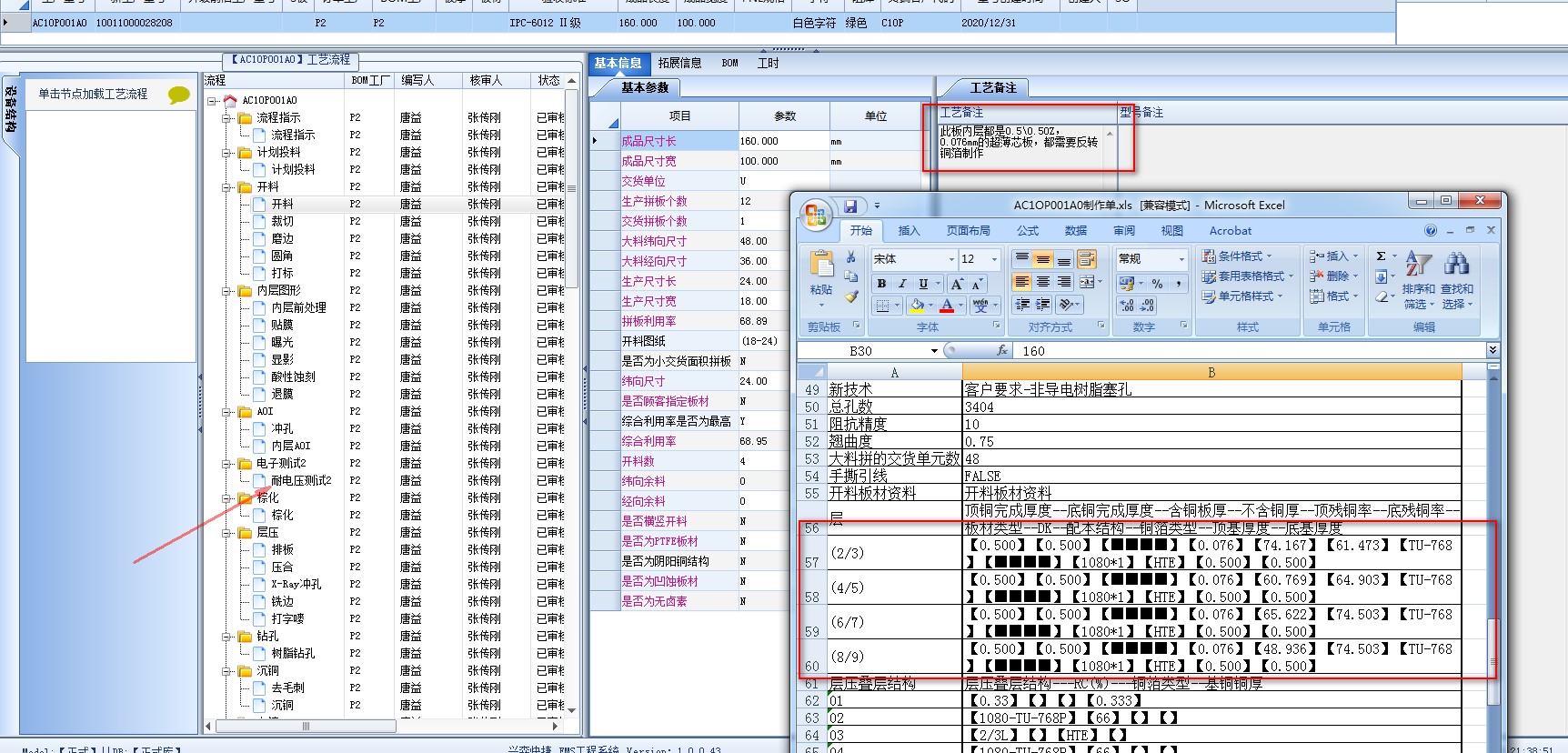This screenshot has height=753, width=1568.
Task: Apply bold formatting in Excel
Action: [x=881, y=284]
